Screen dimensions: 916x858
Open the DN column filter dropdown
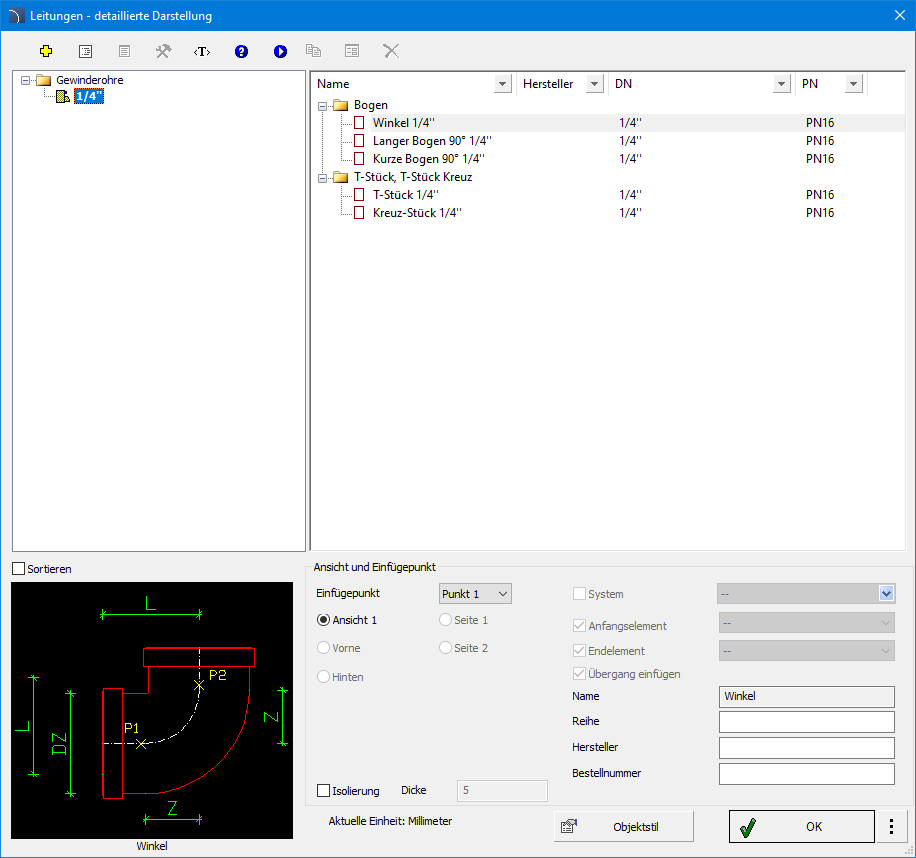point(782,85)
